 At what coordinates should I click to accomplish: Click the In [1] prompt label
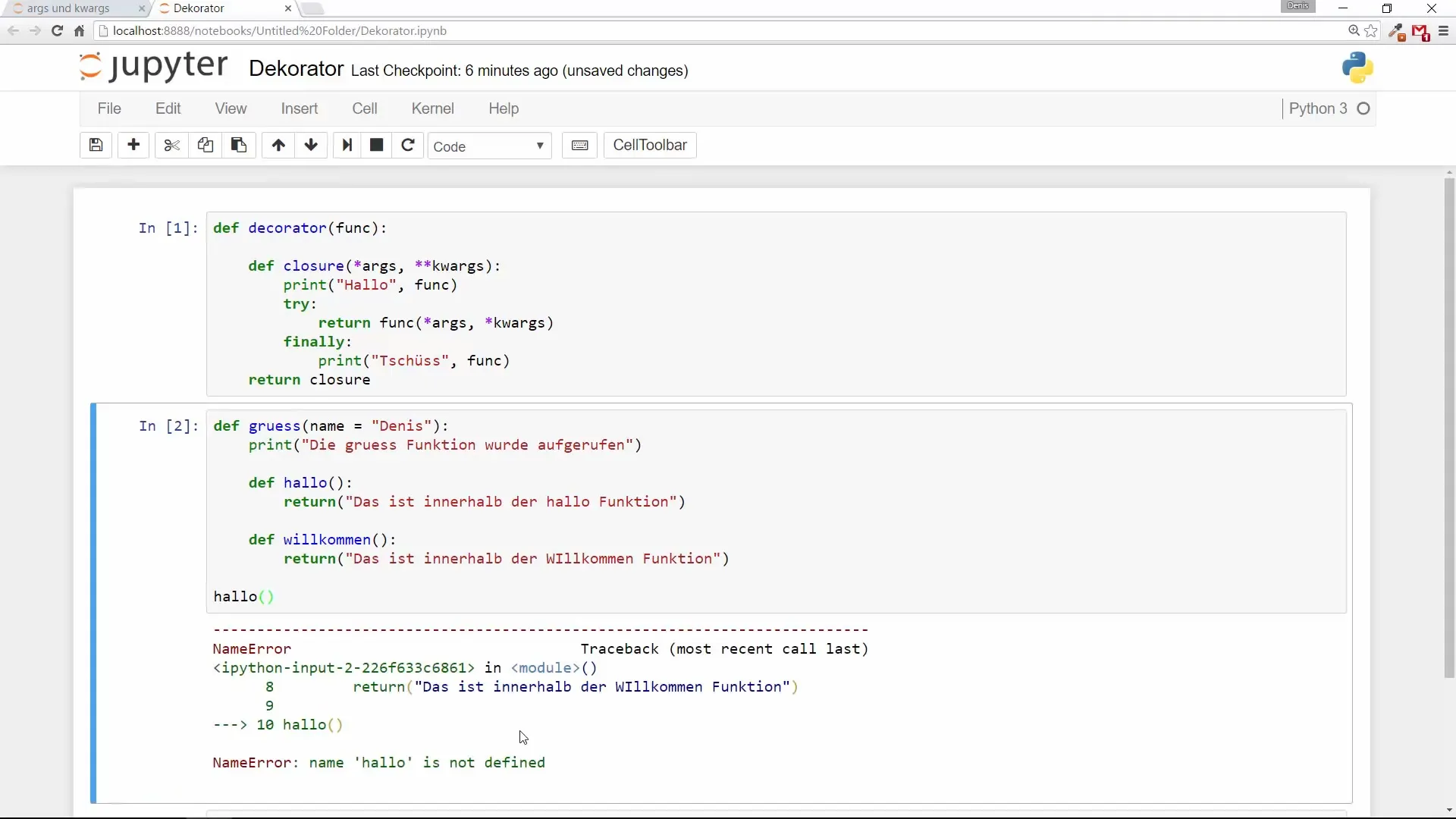point(168,228)
